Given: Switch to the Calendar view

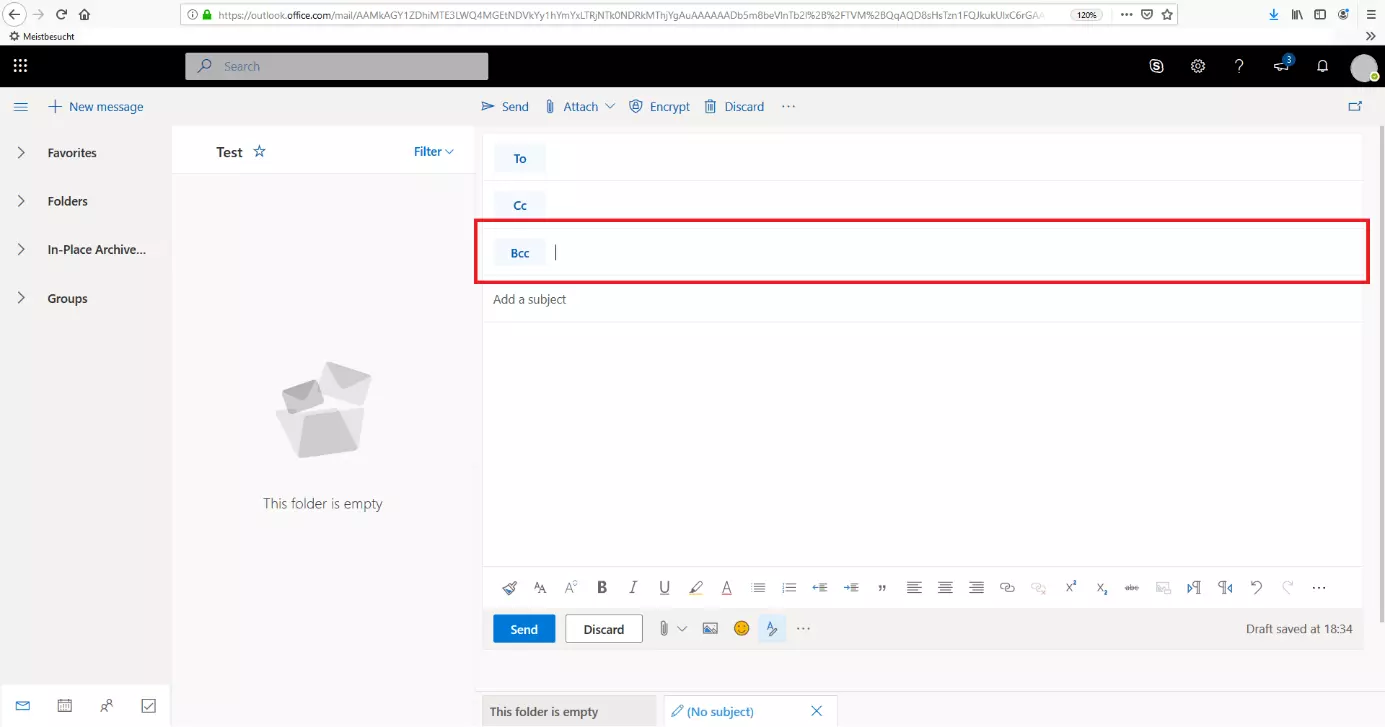Looking at the screenshot, I should pos(64,705).
